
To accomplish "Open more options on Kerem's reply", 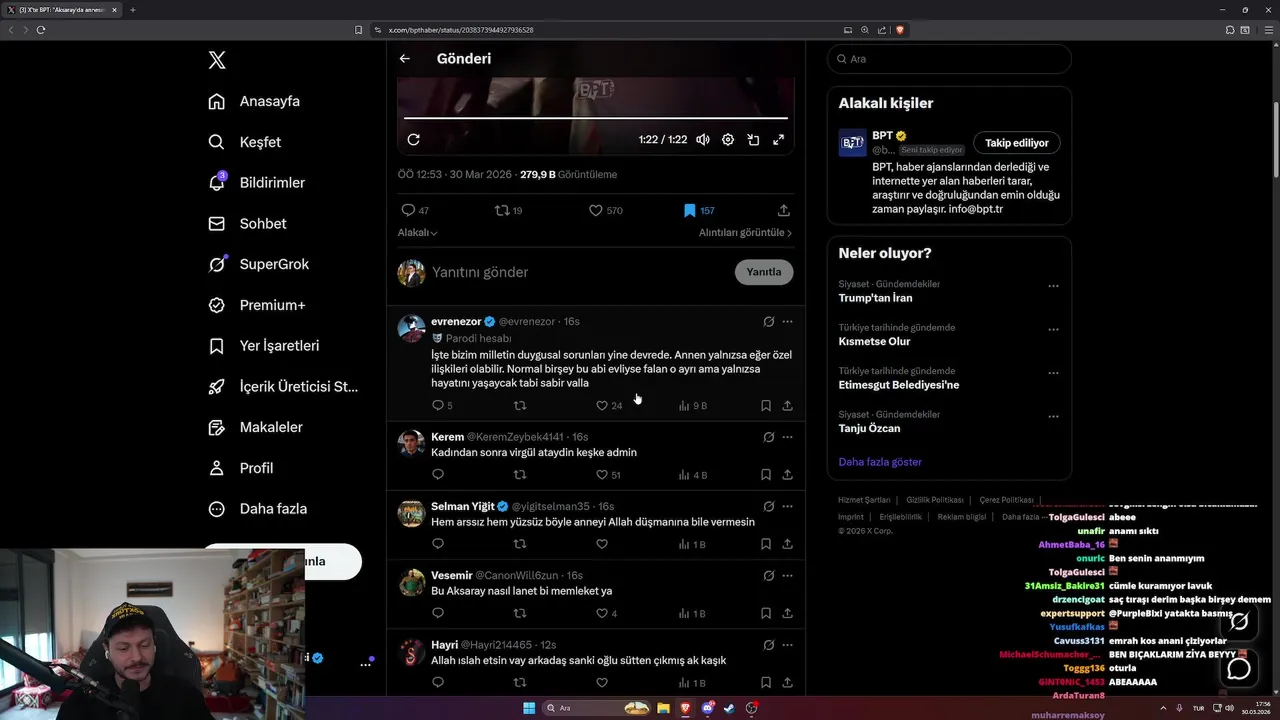I will coord(788,437).
